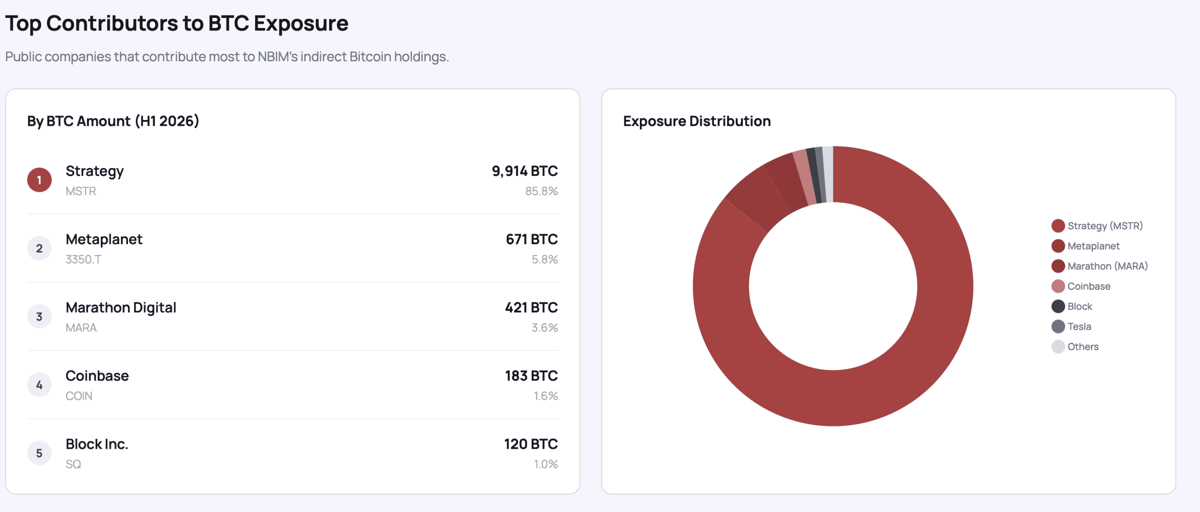Toggle Coinbase legend label

tap(1089, 286)
